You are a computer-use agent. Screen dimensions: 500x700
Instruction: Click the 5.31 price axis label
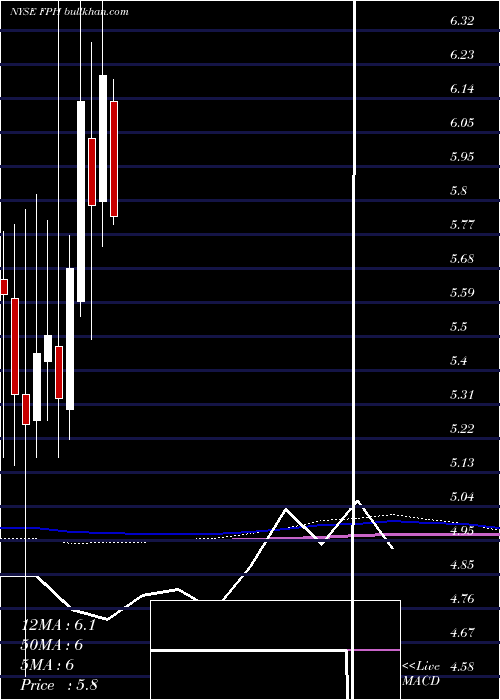[x=462, y=394]
